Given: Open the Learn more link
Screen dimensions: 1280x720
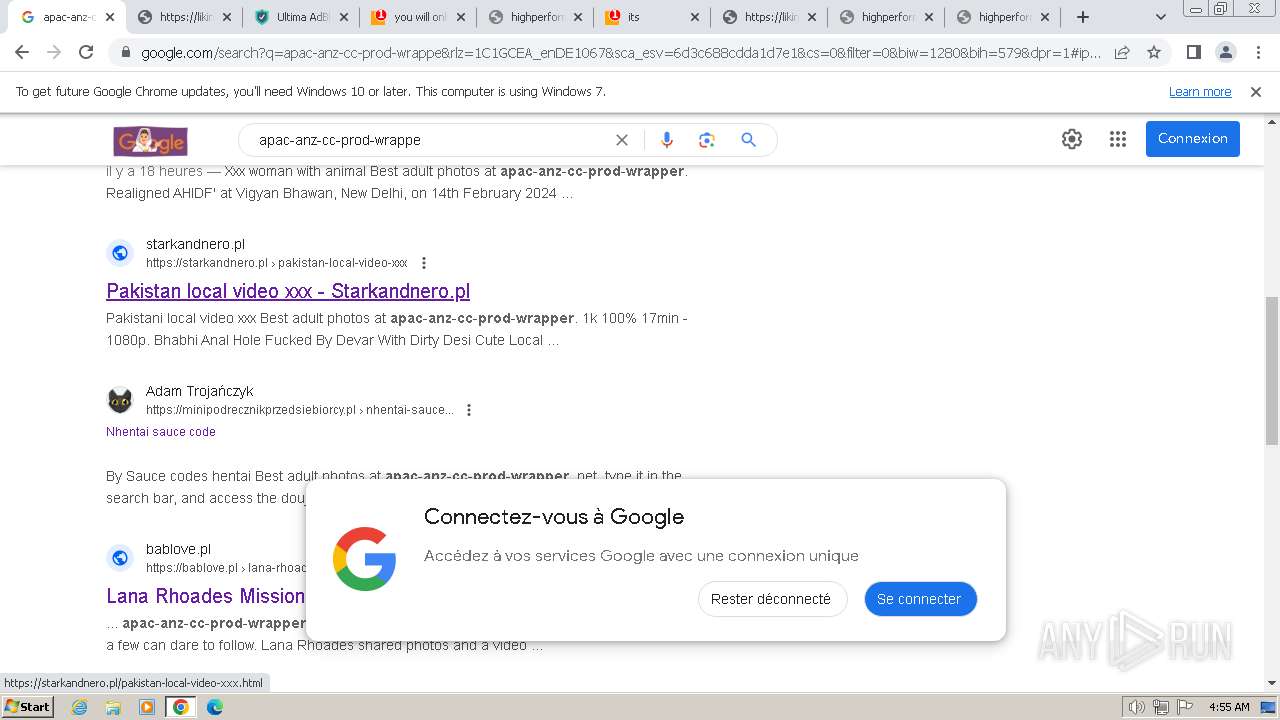Looking at the screenshot, I should pyautogui.click(x=1200, y=92).
